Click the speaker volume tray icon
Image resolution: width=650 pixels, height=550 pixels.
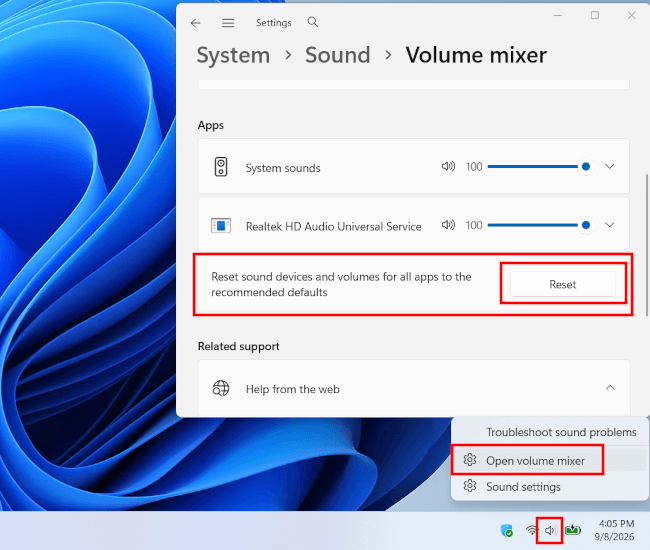pos(550,530)
